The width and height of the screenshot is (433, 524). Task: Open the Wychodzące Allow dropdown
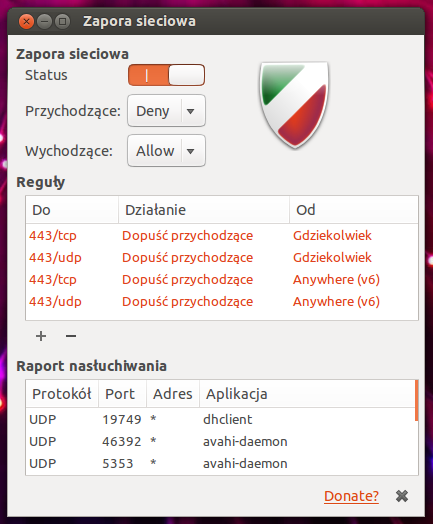[x=166, y=151]
